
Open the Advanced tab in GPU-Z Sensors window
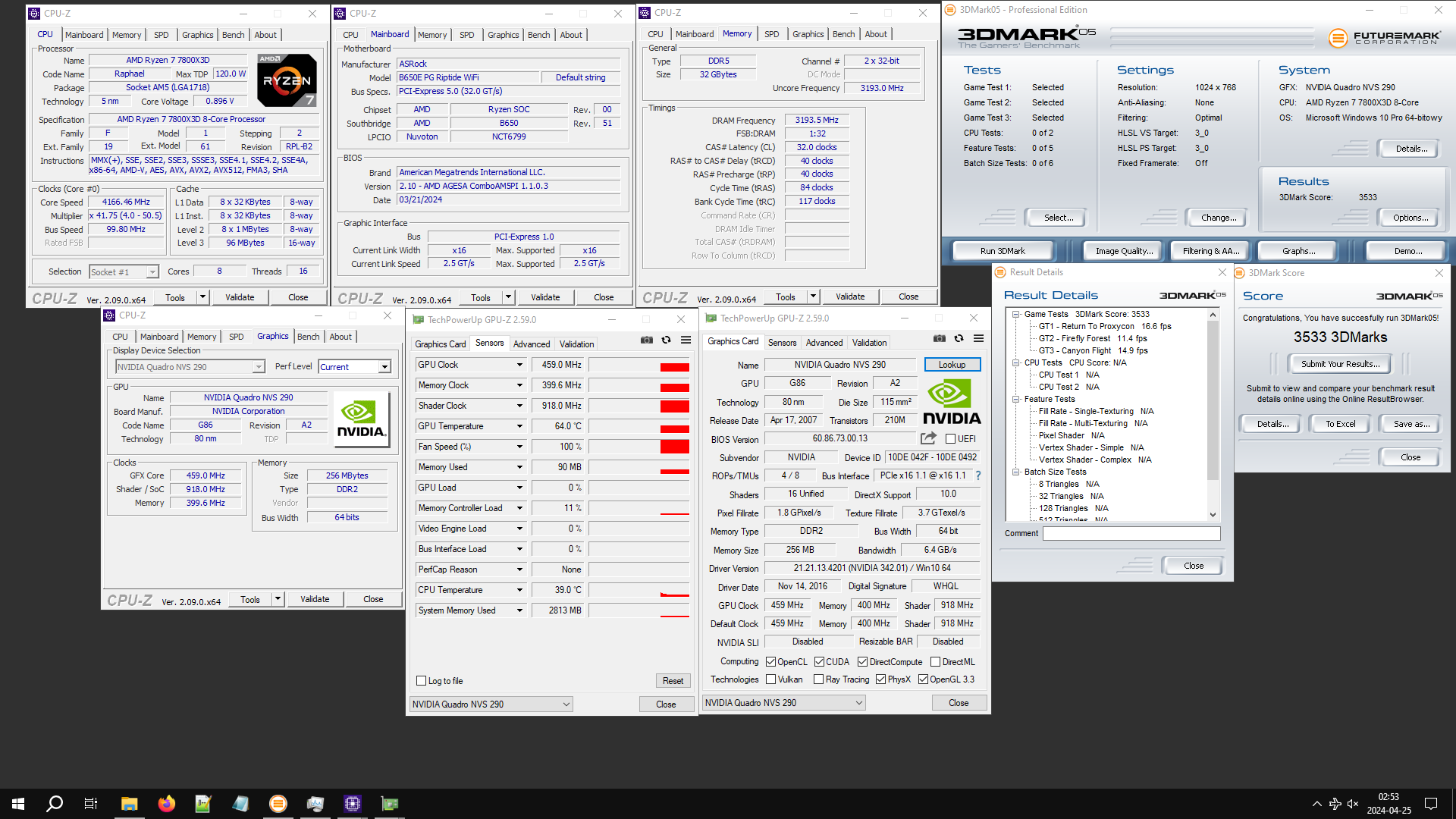532,344
